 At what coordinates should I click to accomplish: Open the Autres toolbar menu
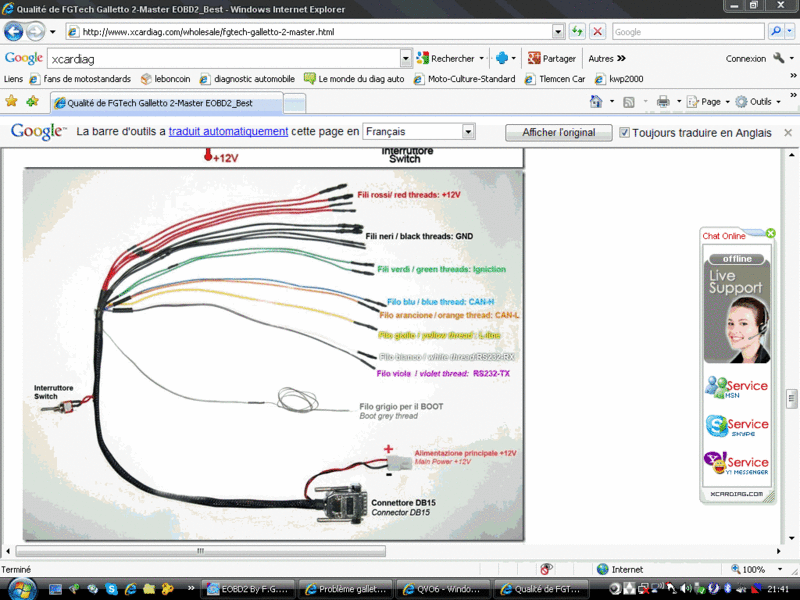pyautogui.click(x=607, y=59)
